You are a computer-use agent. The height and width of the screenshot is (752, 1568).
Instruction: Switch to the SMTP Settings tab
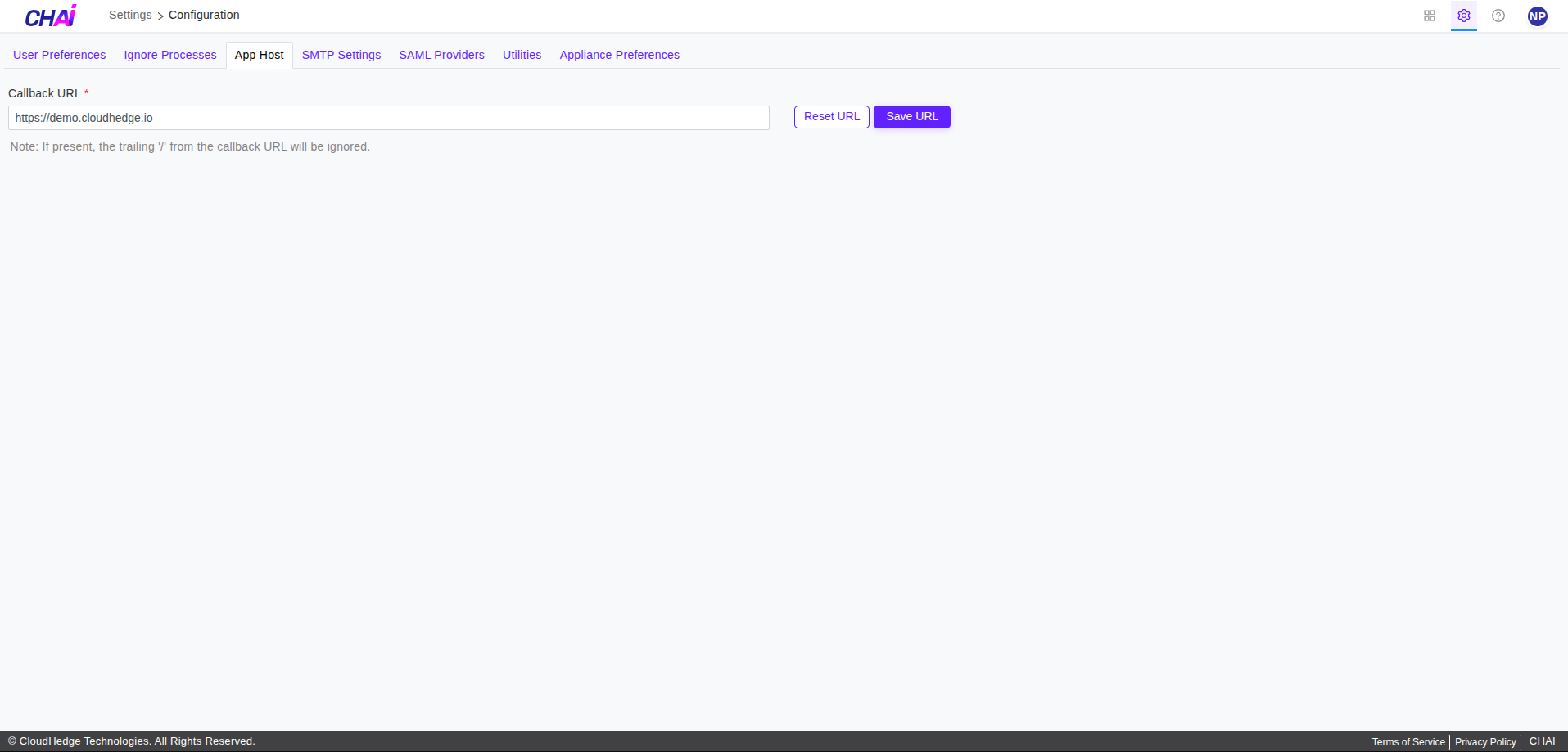click(341, 55)
